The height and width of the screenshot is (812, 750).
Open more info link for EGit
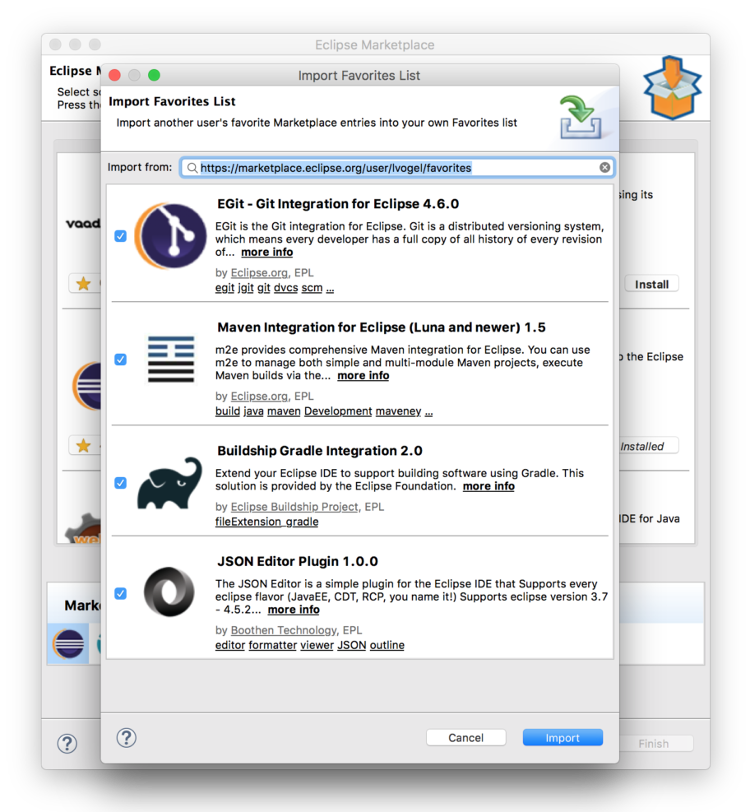coord(267,252)
